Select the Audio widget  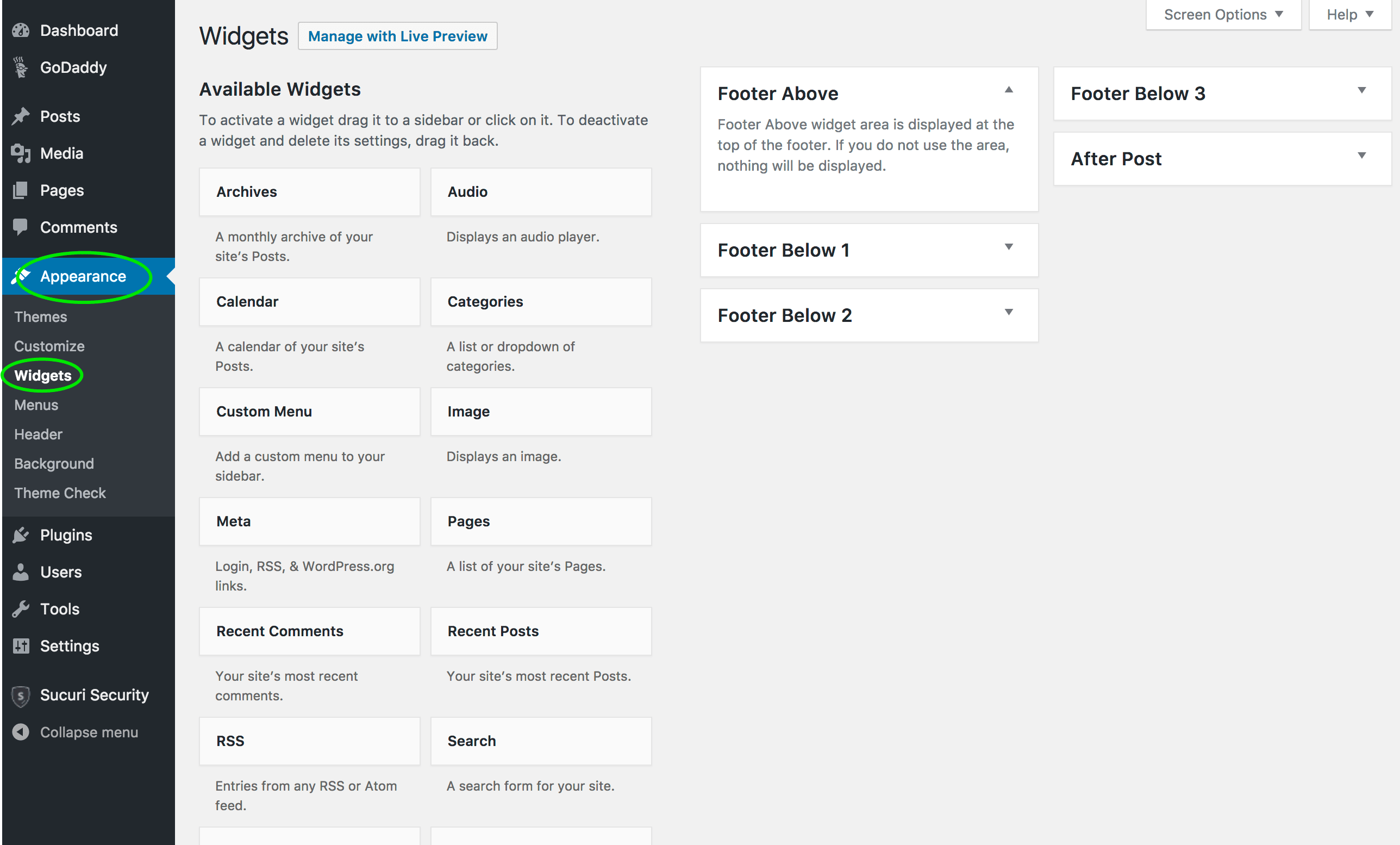(x=541, y=191)
